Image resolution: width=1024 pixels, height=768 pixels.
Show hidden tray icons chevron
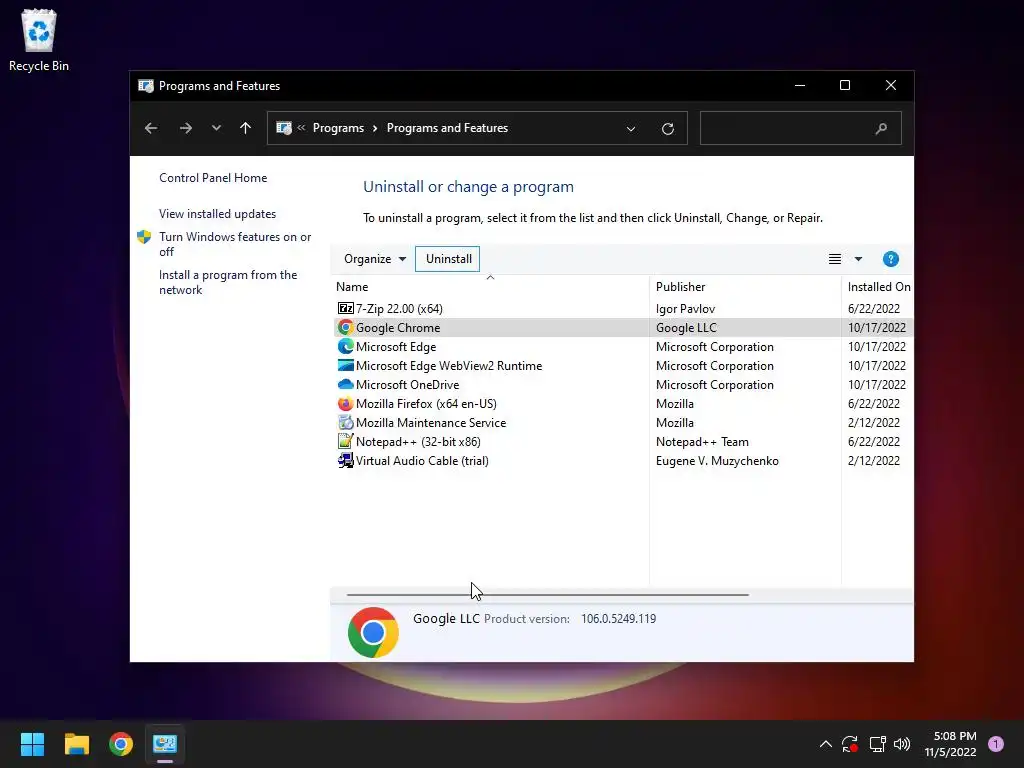point(825,744)
